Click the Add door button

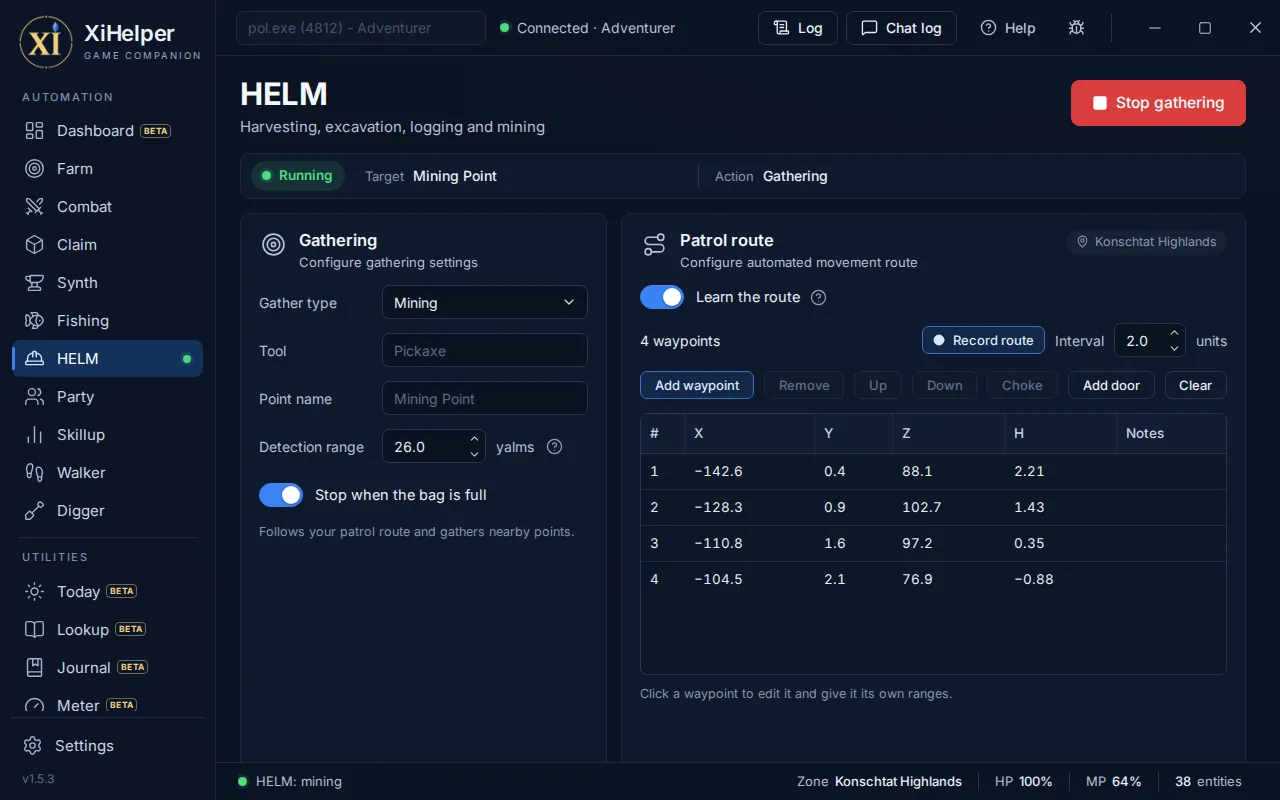click(x=1111, y=385)
